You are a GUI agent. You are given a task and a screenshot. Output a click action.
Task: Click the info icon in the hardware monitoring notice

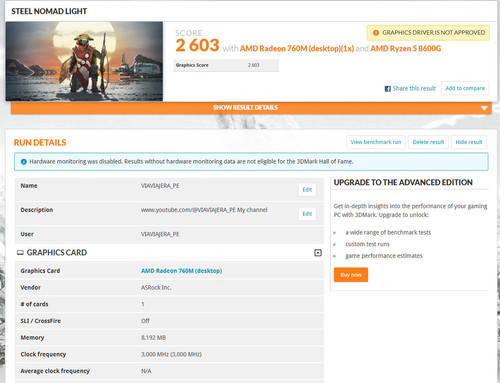coord(24,162)
